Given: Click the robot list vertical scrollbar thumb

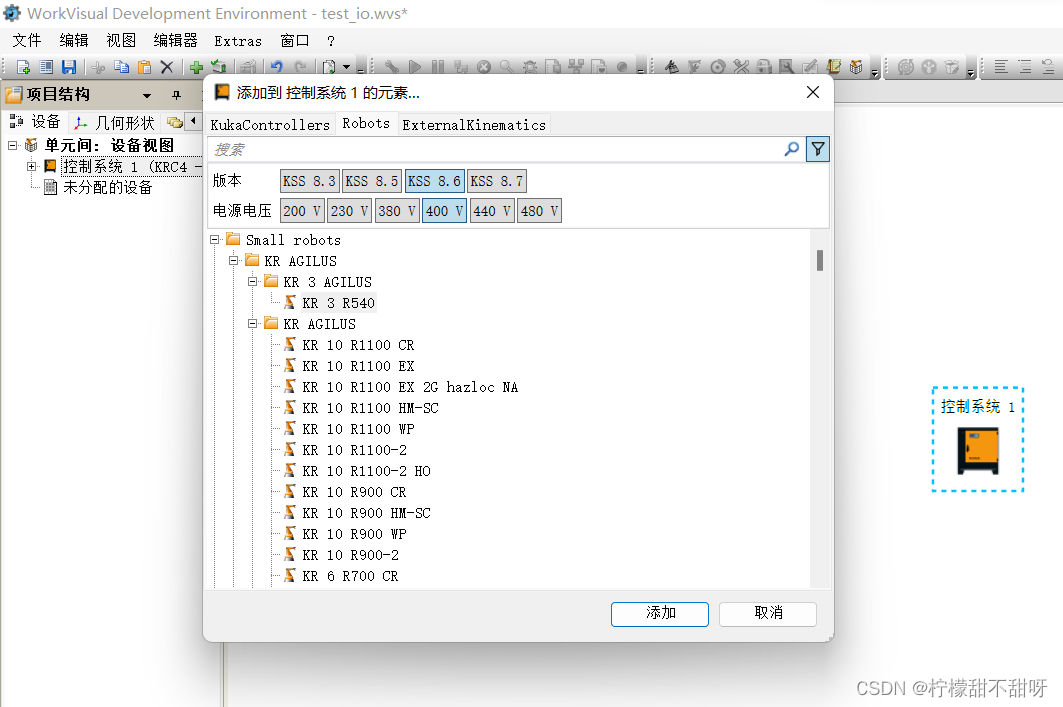Looking at the screenshot, I should [x=820, y=260].
